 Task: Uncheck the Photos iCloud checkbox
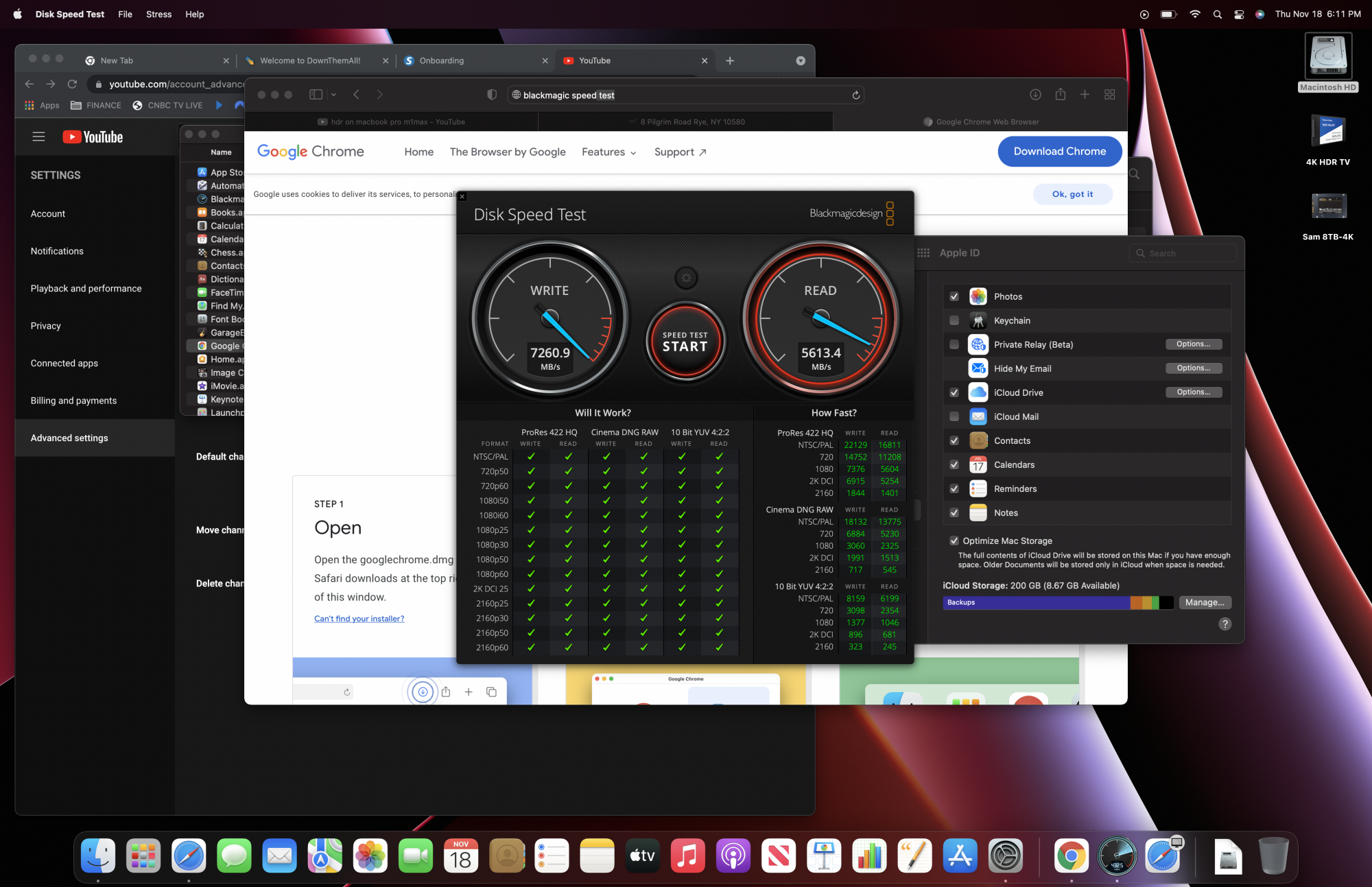954,296
